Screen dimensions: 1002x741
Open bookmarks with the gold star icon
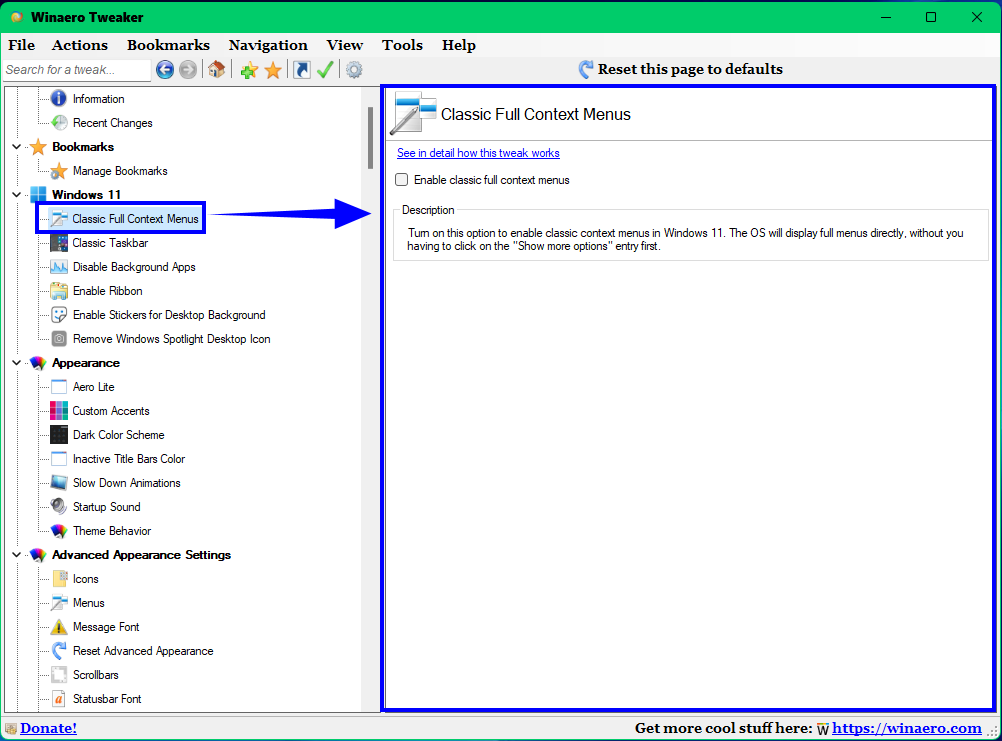tap(273, 70)
